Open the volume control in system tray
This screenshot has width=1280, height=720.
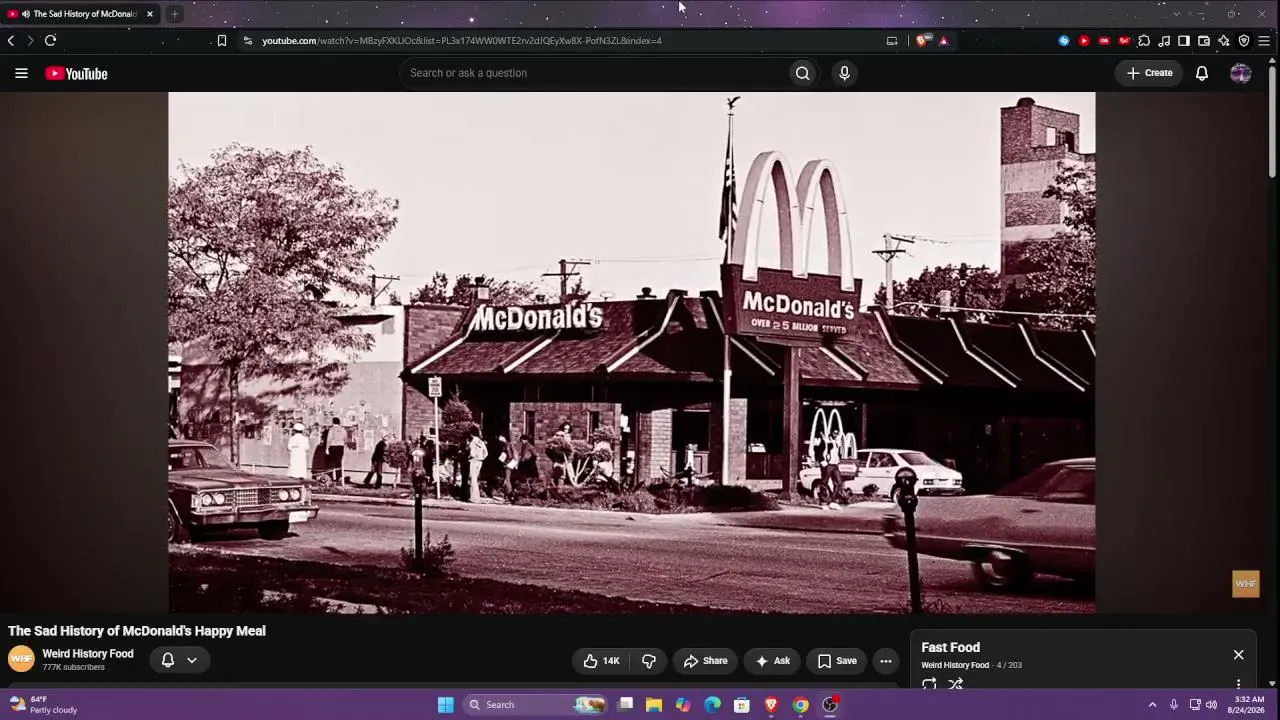[x=1211, y=705]
